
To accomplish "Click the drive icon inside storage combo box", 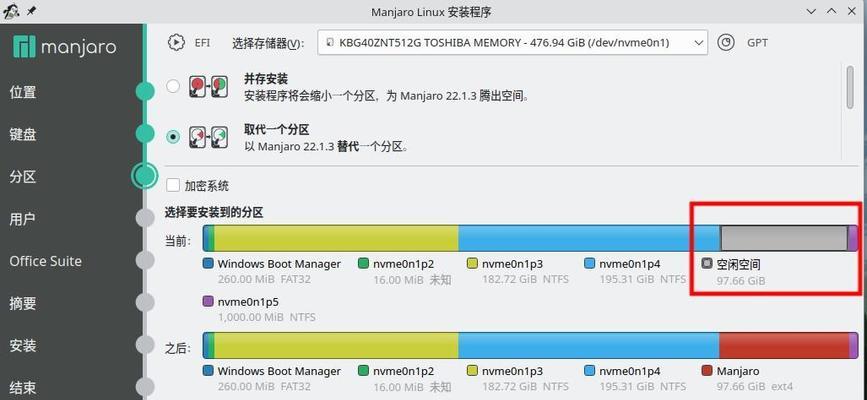I will click(x=330, y=43).
